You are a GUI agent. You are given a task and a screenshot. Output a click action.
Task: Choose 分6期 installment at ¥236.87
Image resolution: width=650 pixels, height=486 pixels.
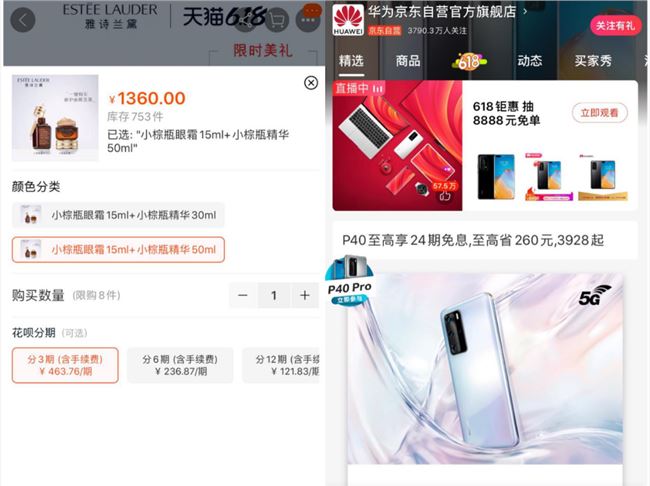pyautogui.click(x=180, y=365)
